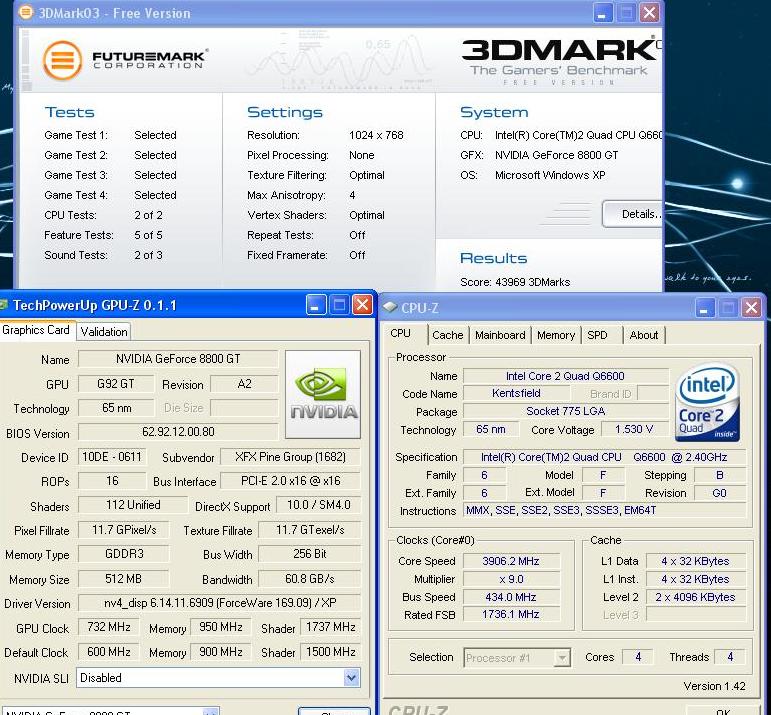The height and width of the screenshot is (715, 771).
Task: Click the Driver Version field in GPU-Z
Action: click(x=220, y=603)
